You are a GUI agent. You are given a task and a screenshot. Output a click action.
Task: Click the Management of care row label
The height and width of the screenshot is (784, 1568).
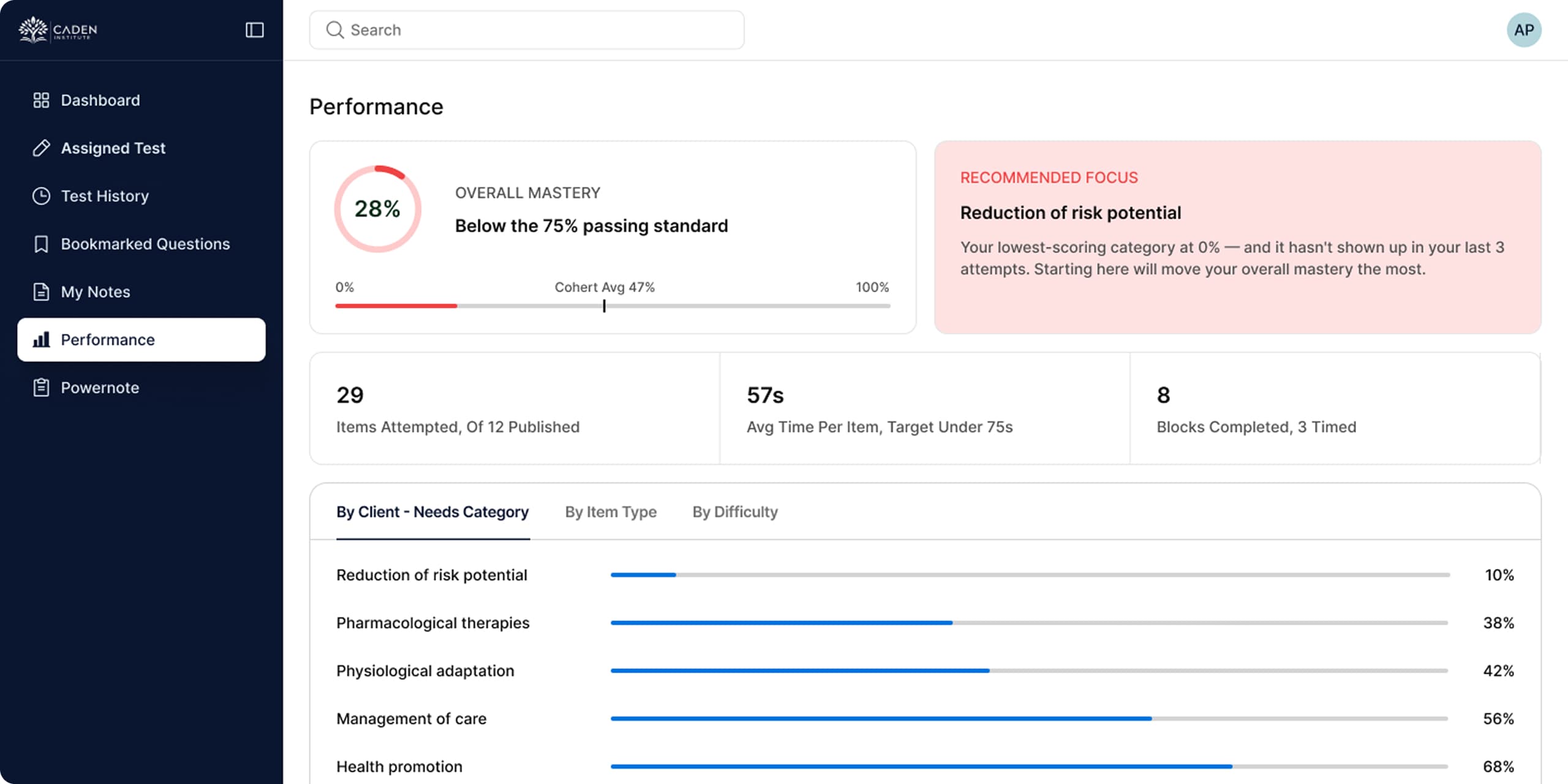(x=411, y=718)
